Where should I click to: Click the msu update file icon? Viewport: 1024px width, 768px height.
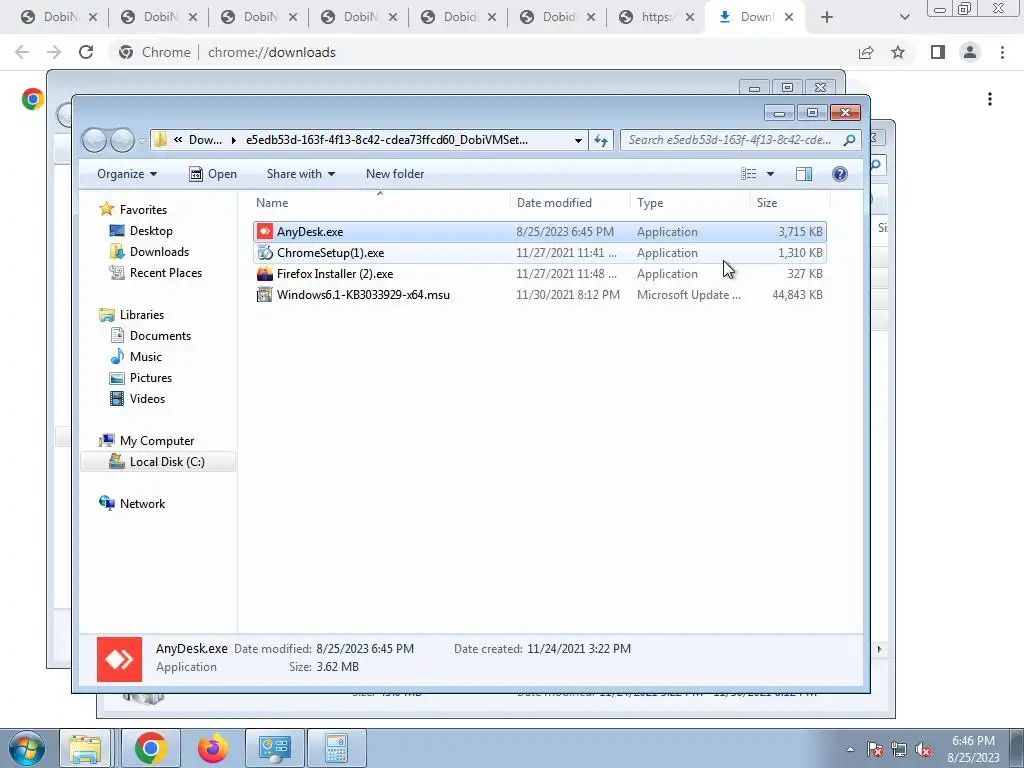264,295
